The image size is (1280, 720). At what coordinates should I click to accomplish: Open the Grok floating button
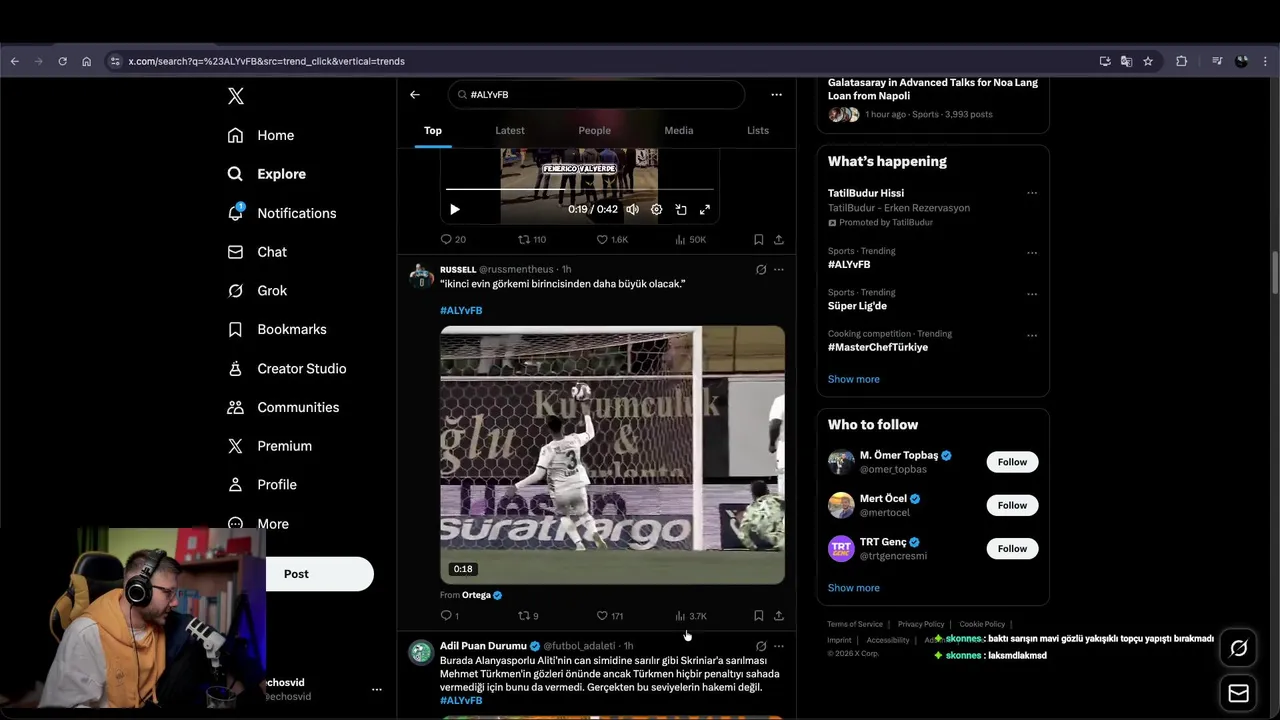[1238, 649]
